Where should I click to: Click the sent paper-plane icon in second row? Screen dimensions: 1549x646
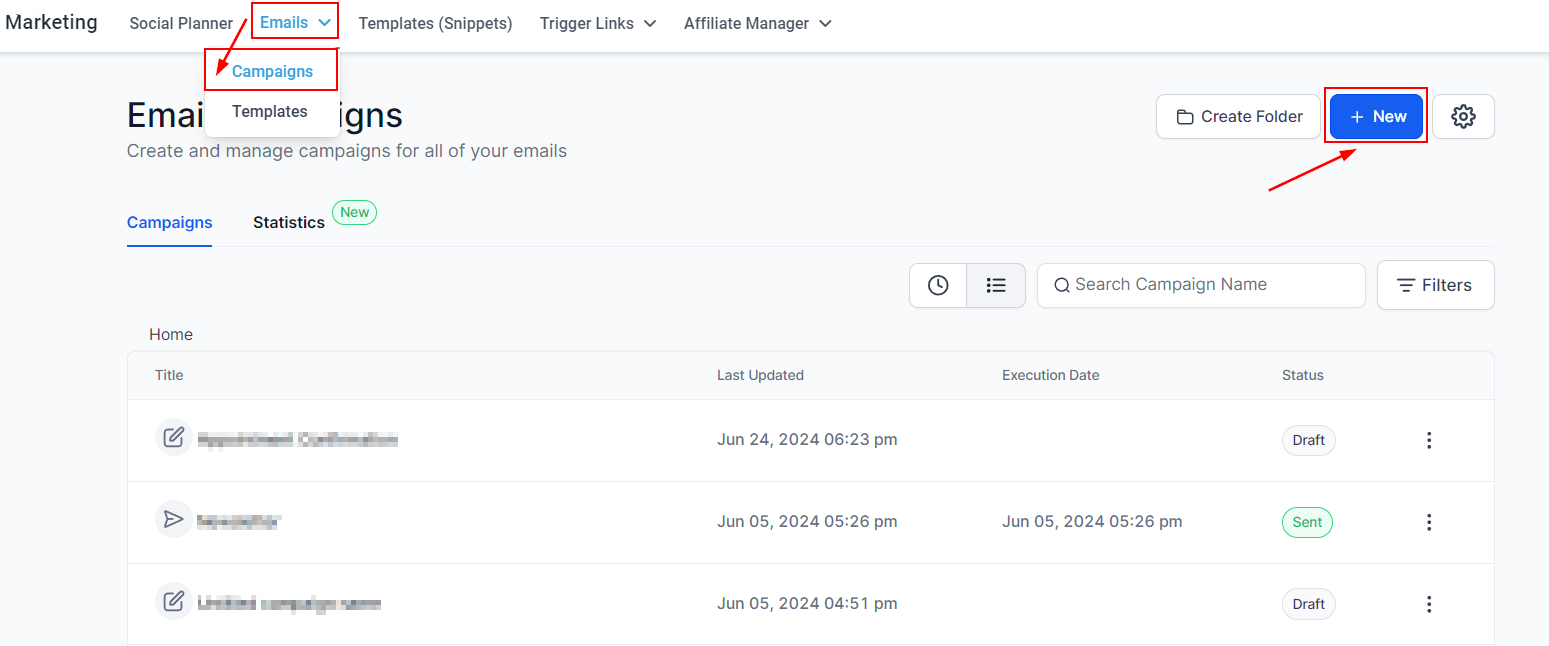pos(173,519)
